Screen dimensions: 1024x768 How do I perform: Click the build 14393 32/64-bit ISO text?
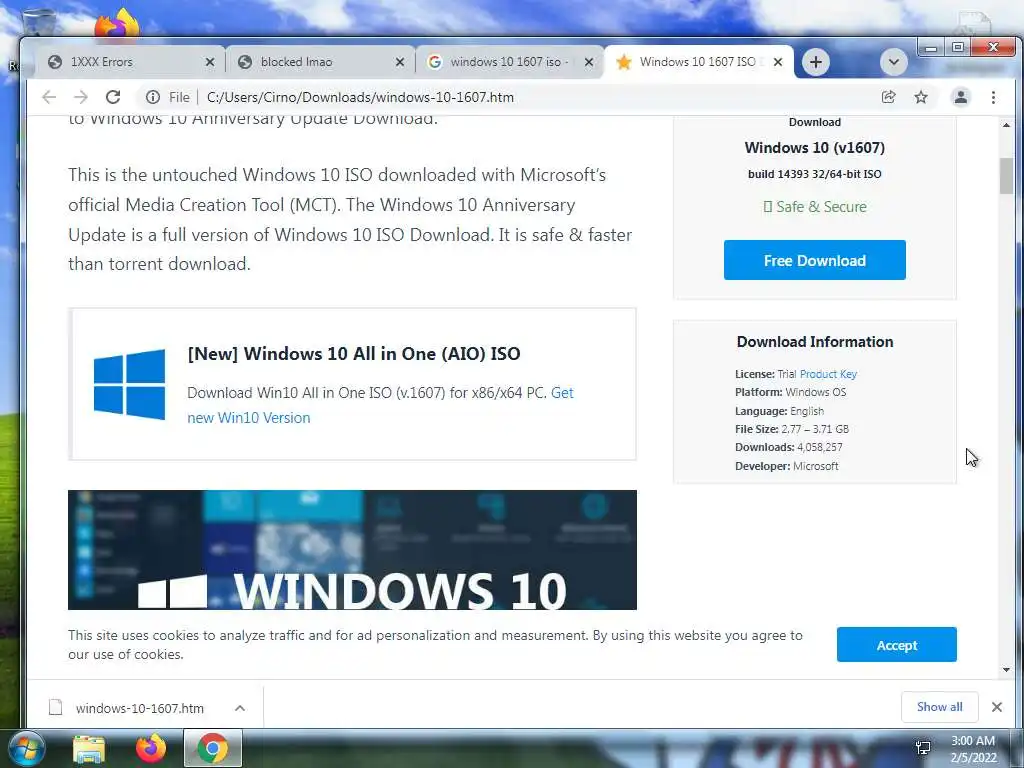click(814, 174)
